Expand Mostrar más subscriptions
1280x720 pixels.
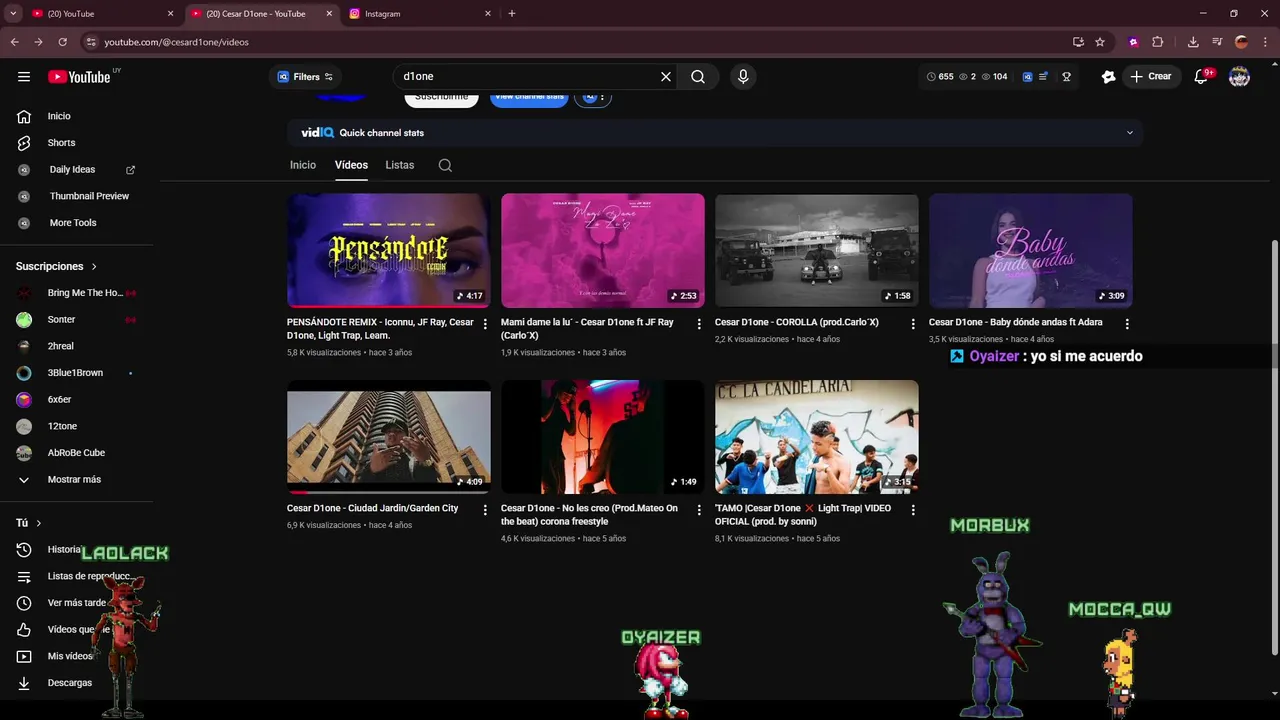(x=76, y=479)
